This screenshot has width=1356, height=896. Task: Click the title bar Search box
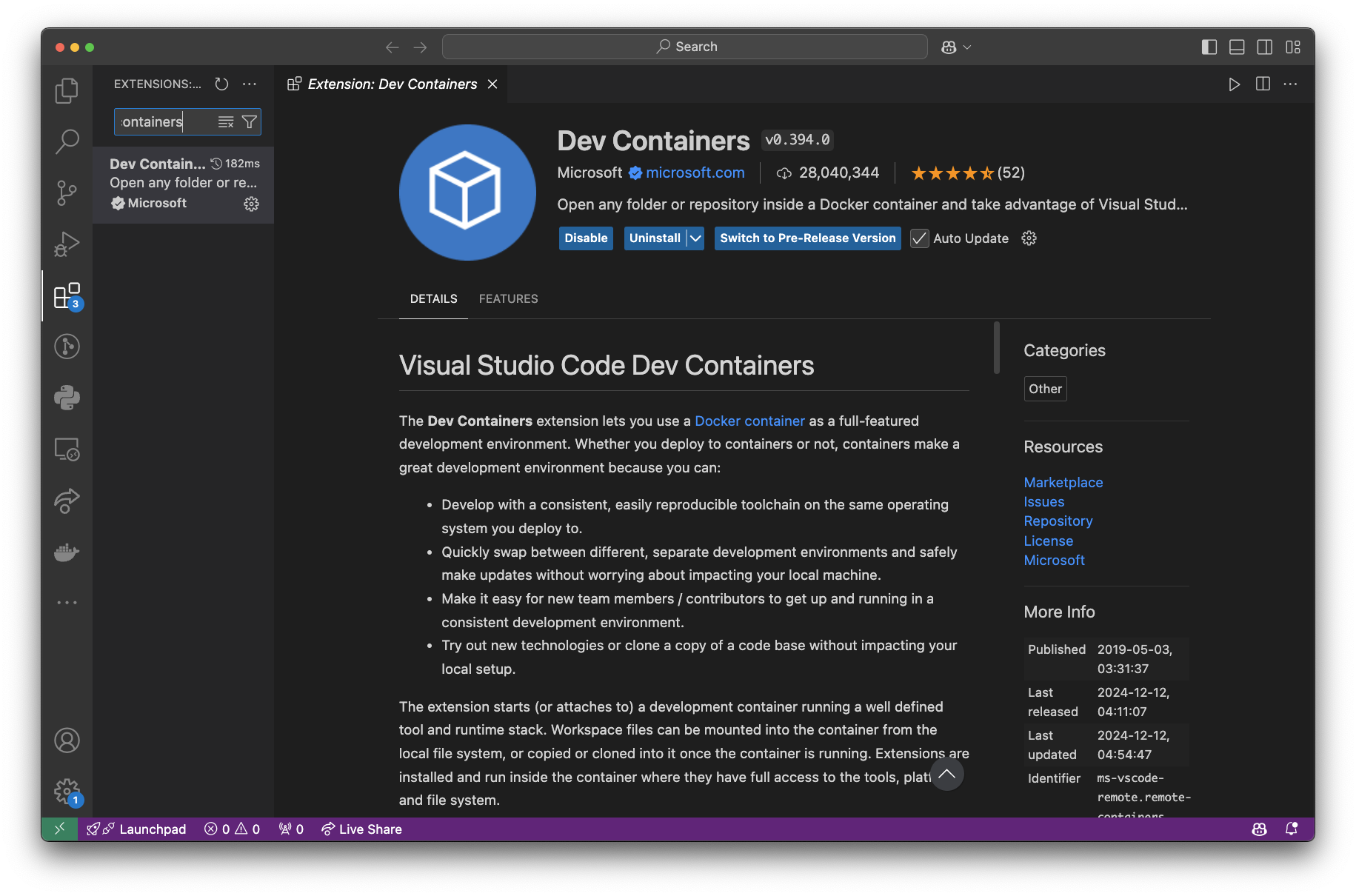pos(684,47)
